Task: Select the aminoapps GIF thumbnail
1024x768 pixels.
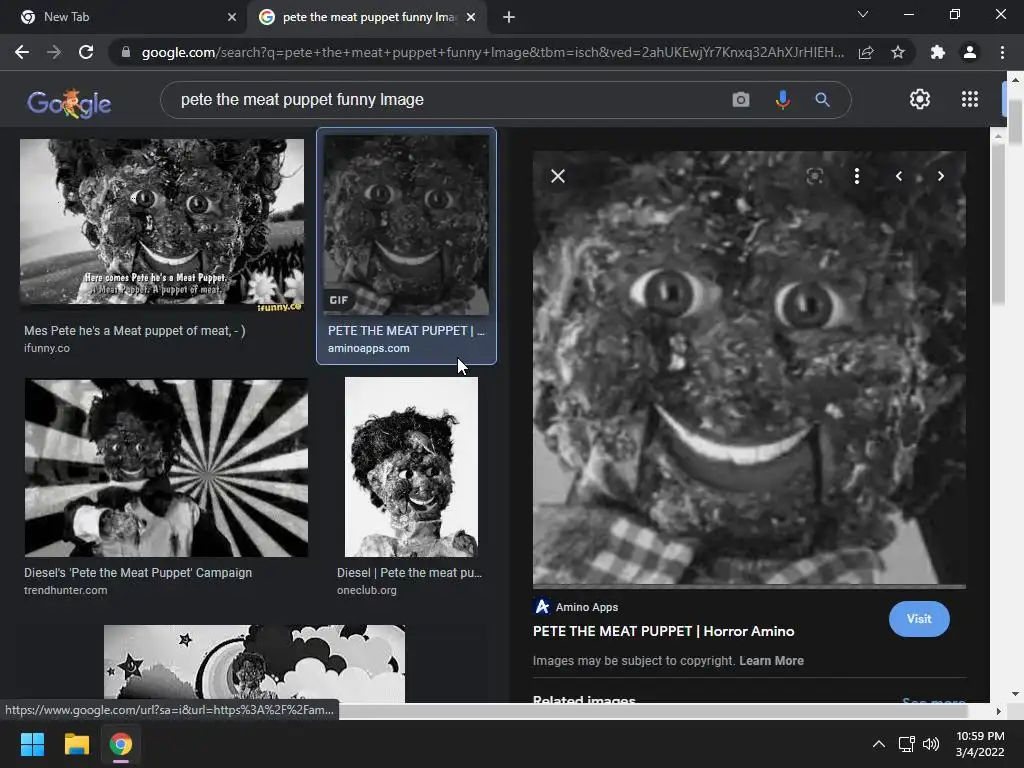Action: [406, 224]
